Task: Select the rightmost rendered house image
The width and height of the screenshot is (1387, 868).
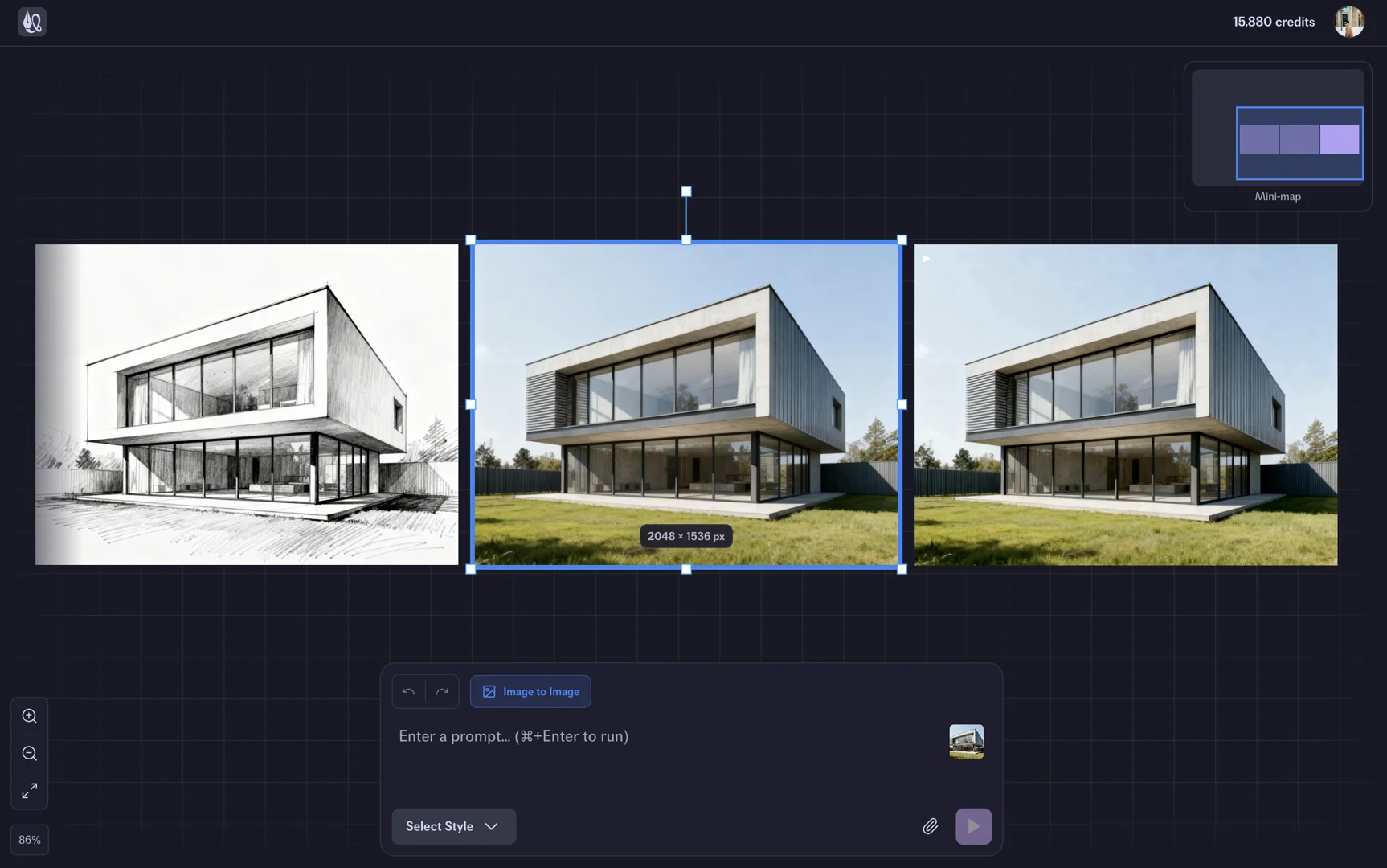Action: [x=1126, y=404]
